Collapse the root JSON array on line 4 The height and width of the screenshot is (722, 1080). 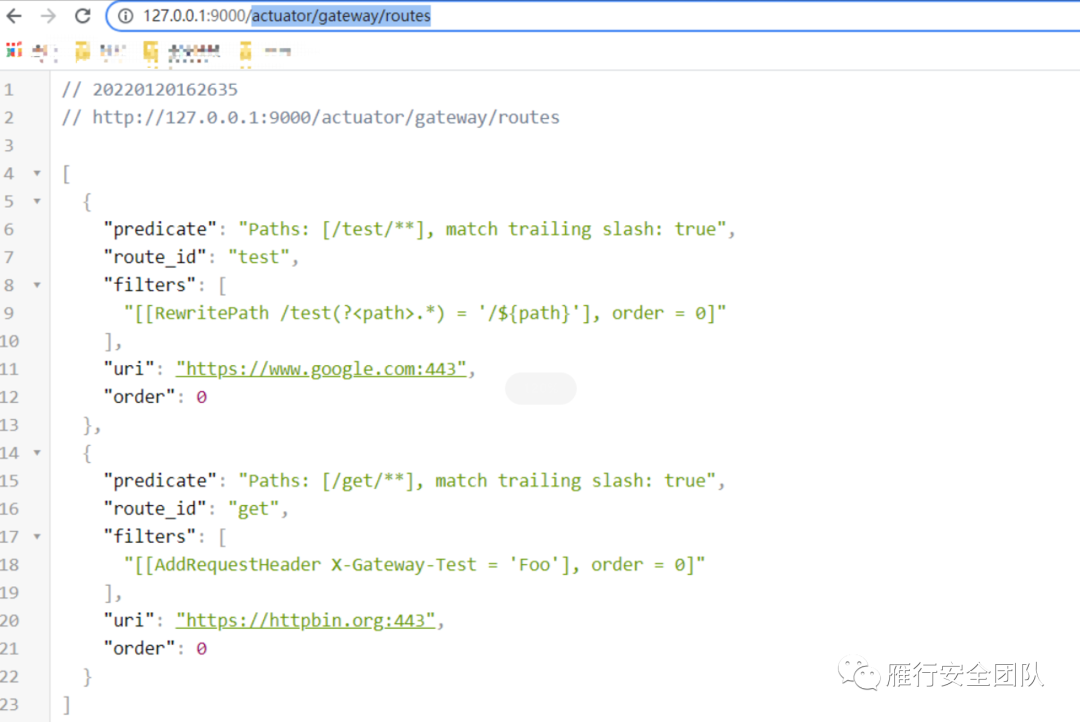point(37,174)
